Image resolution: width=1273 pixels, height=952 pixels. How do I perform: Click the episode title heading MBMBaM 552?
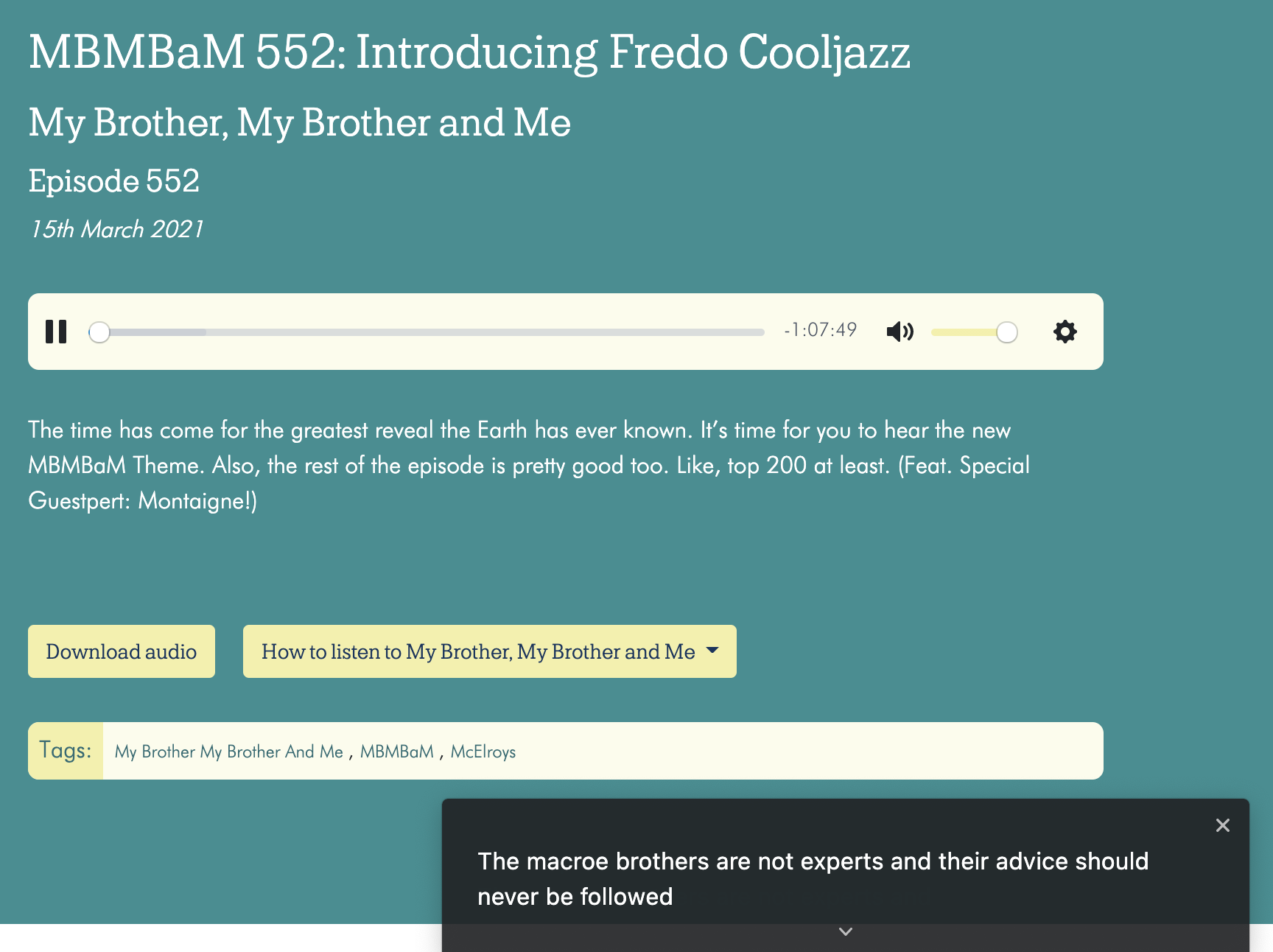tap(469, 53)
